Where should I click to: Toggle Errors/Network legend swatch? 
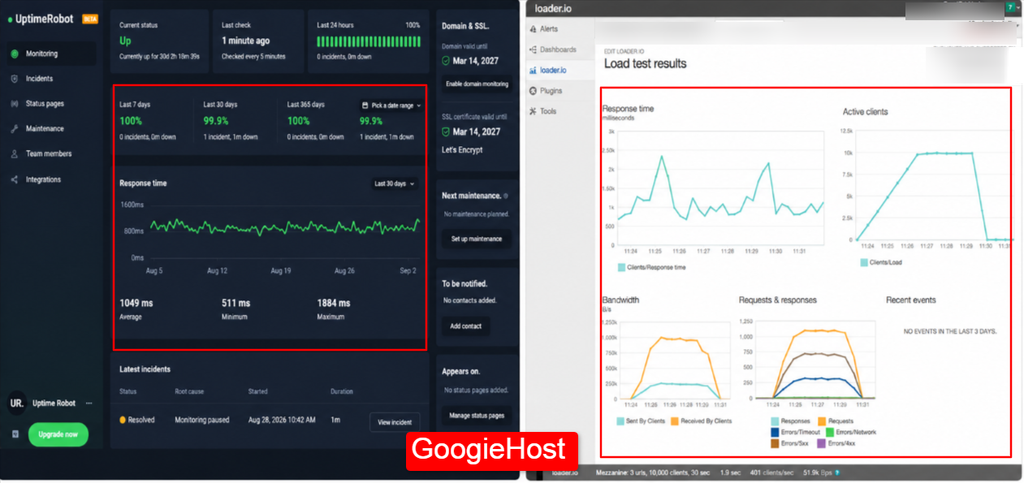click(830, 432)
